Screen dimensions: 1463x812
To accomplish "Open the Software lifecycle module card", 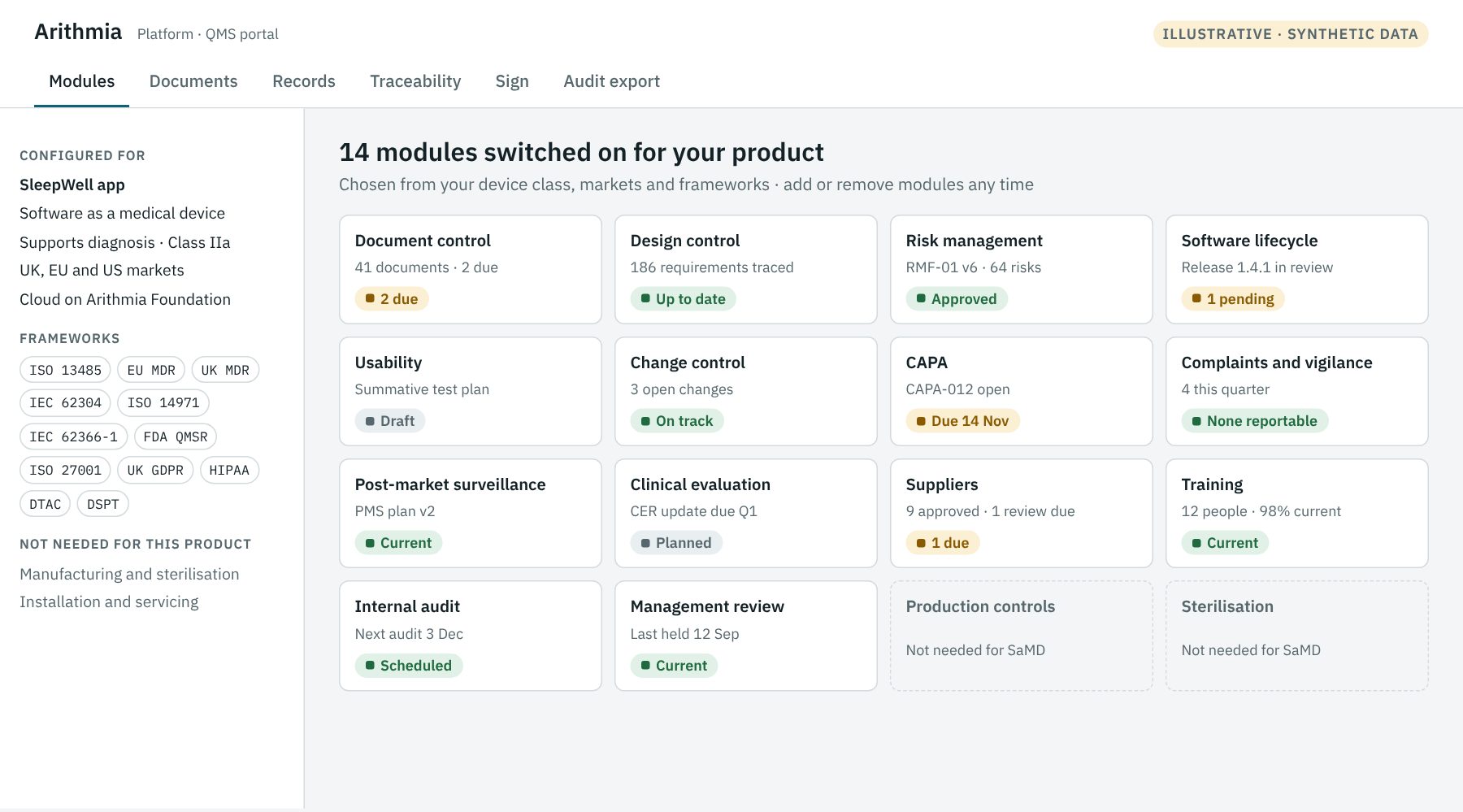I will click(1297, 269).
